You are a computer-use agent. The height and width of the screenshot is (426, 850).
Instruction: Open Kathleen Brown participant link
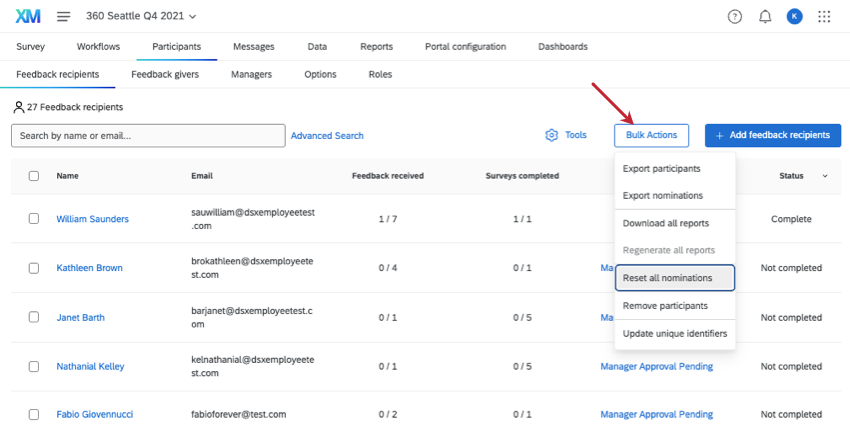(89, 268)
